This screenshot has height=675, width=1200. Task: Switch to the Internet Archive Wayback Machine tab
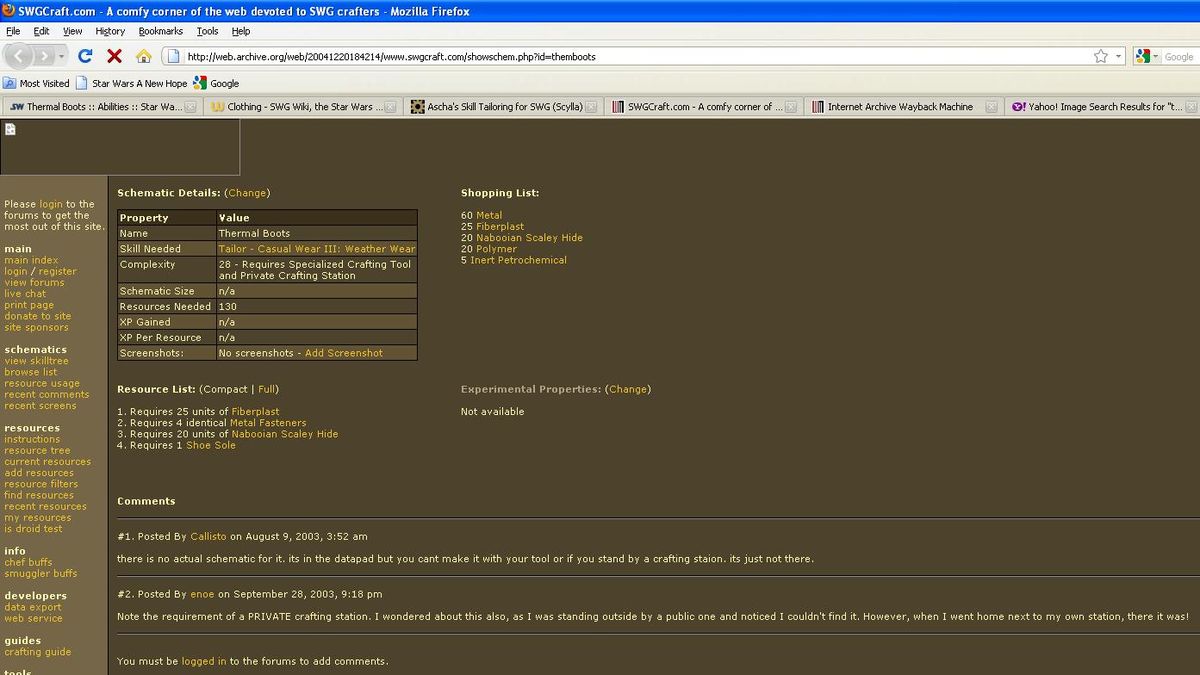[x=899, y=107]
